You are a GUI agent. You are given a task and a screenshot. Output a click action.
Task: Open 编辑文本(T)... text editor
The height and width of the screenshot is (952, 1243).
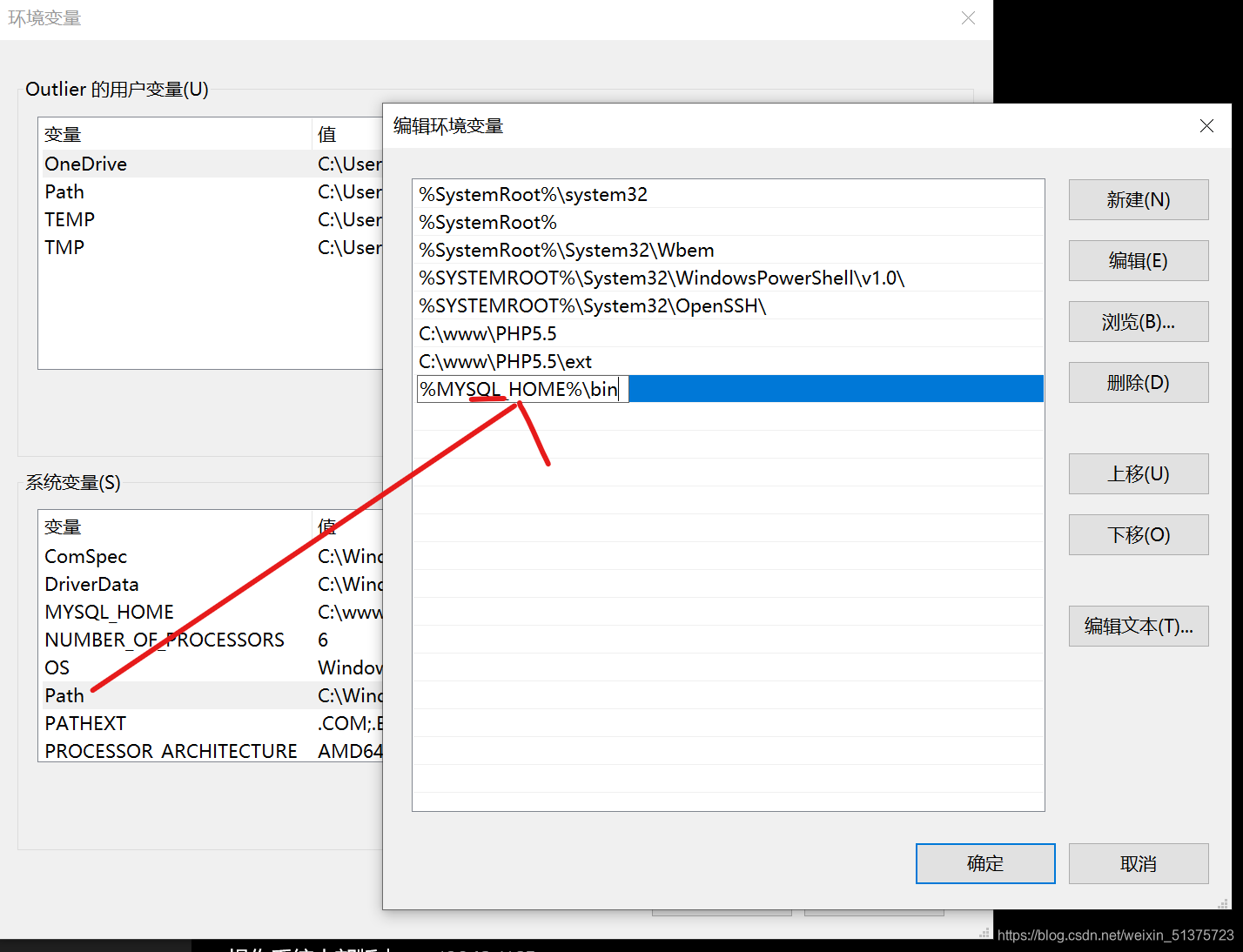[1139, 626]
